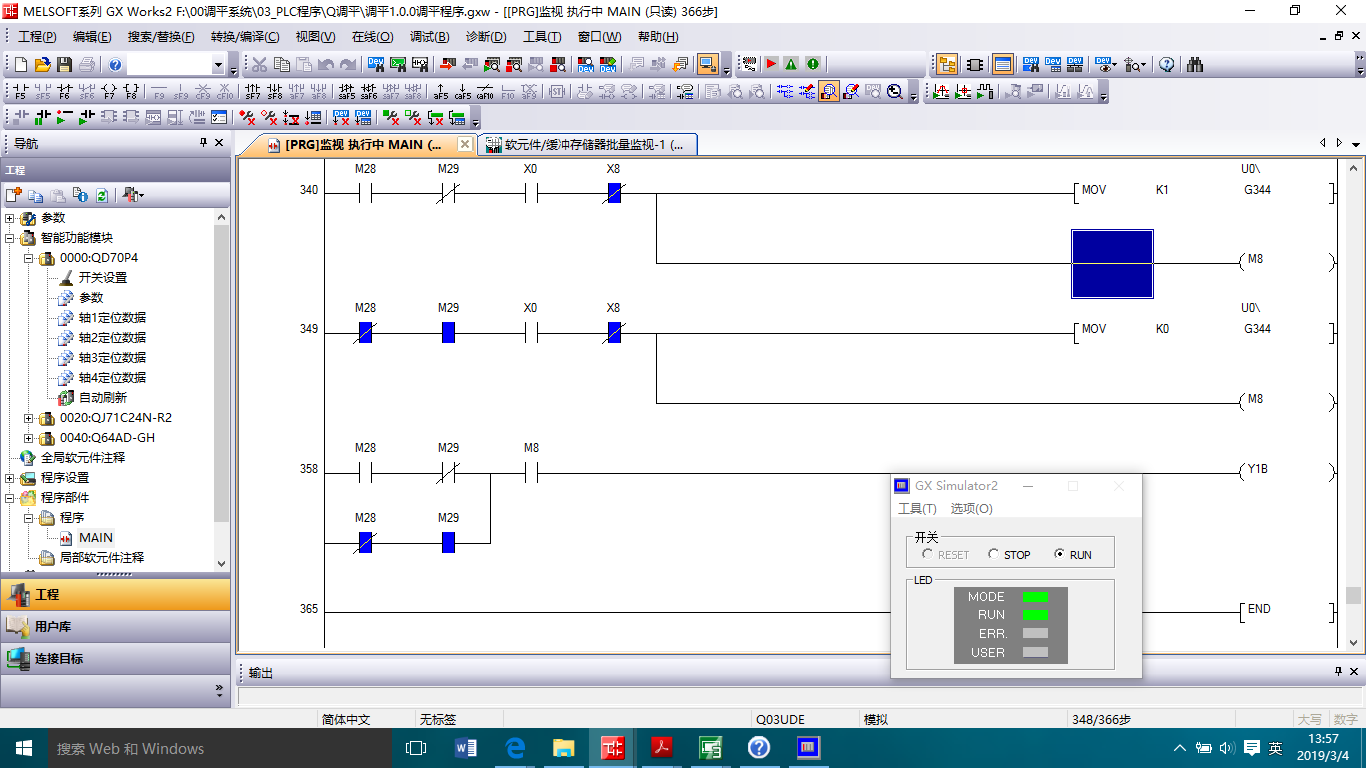Expand the 参数 tree node
1366x768 pixels.
coord(10,218)
